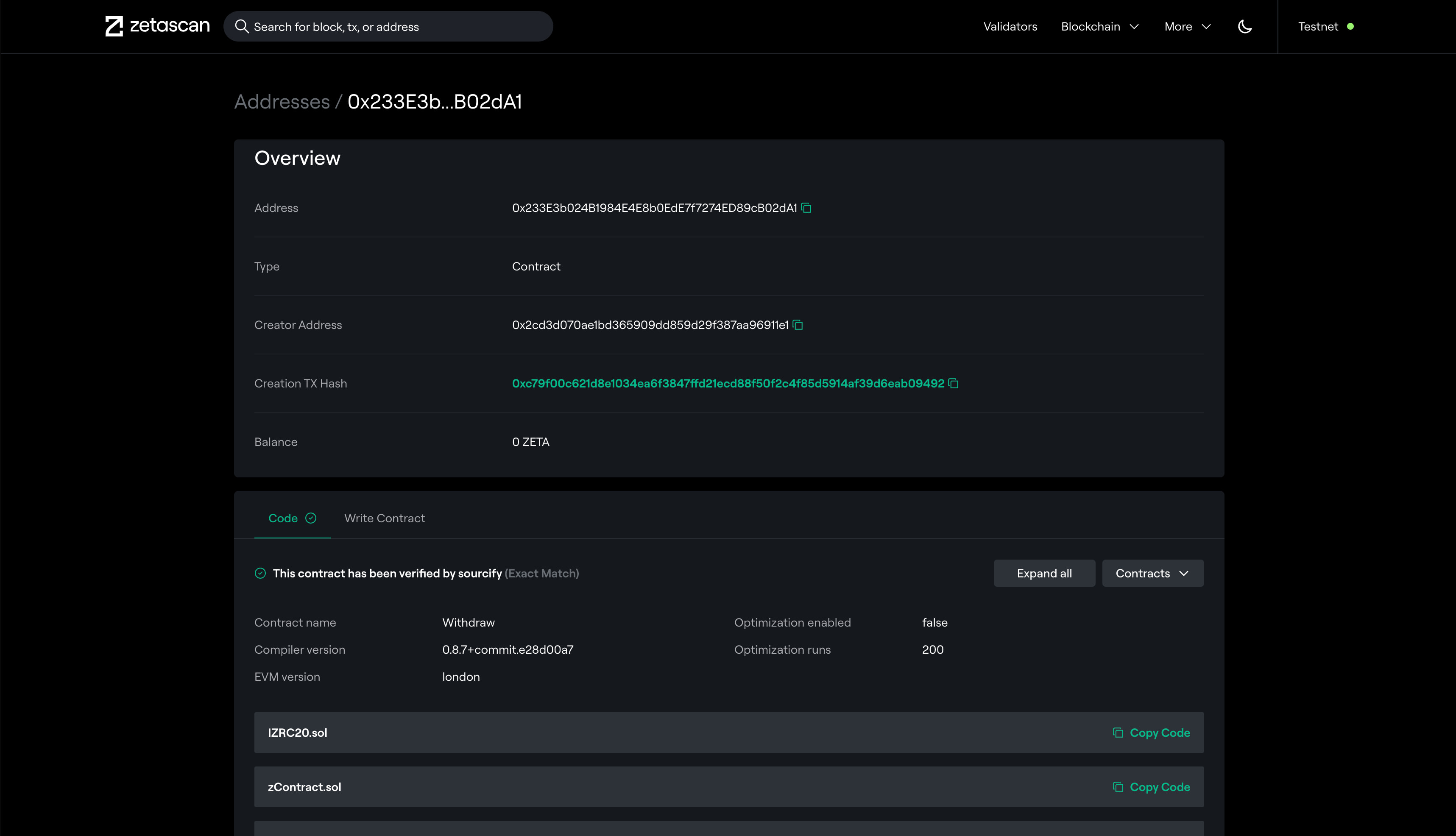Copy the creation TX hash
This screenshot has width=1456, height=836.
[x=953, y=384]
